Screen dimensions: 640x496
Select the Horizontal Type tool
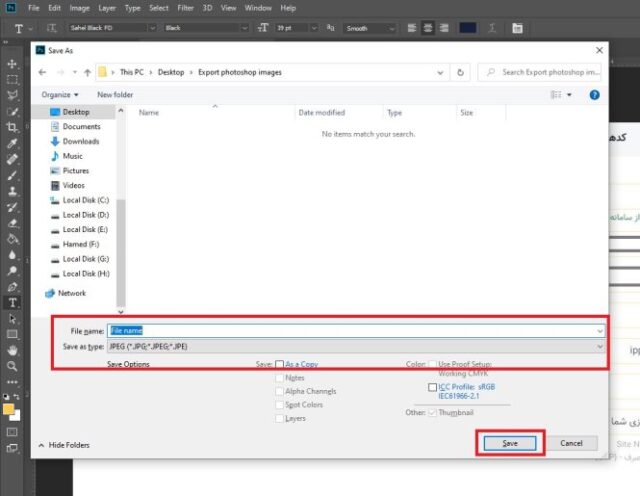coord(12,302)
